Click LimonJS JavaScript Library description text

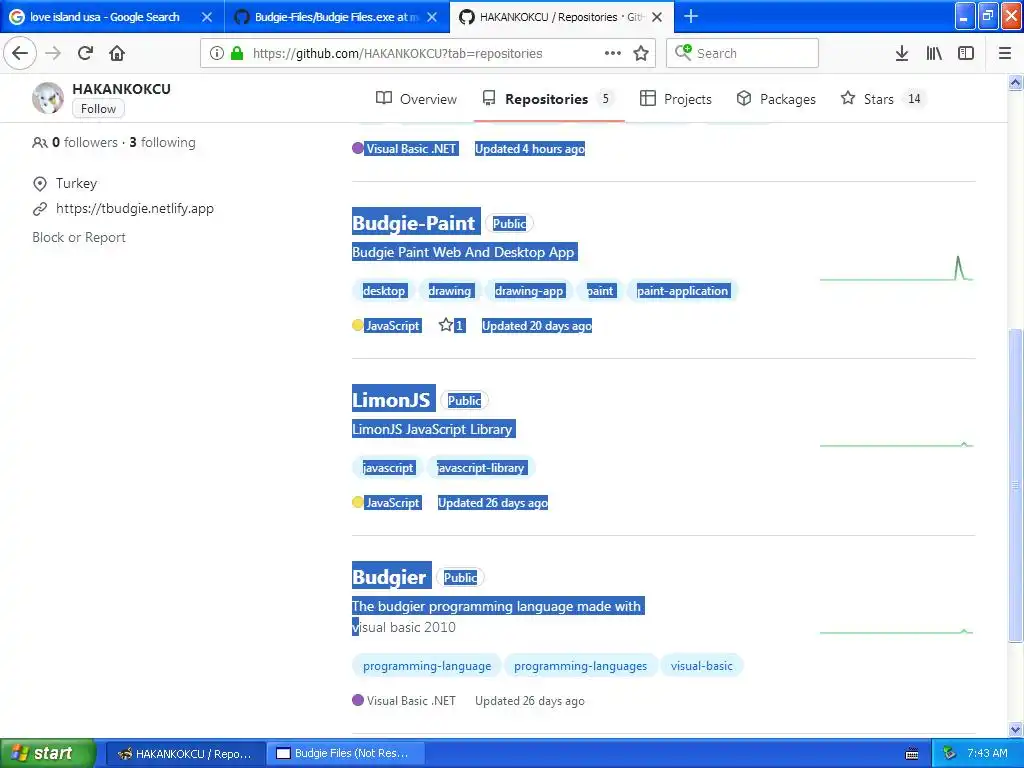[x=432, y=429]
